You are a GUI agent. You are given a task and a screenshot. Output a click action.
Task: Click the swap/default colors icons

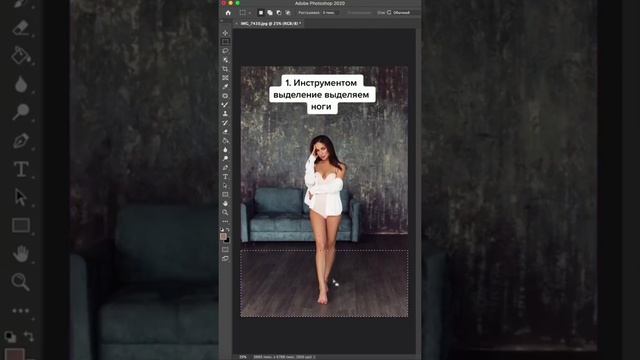tap(225, 230)
